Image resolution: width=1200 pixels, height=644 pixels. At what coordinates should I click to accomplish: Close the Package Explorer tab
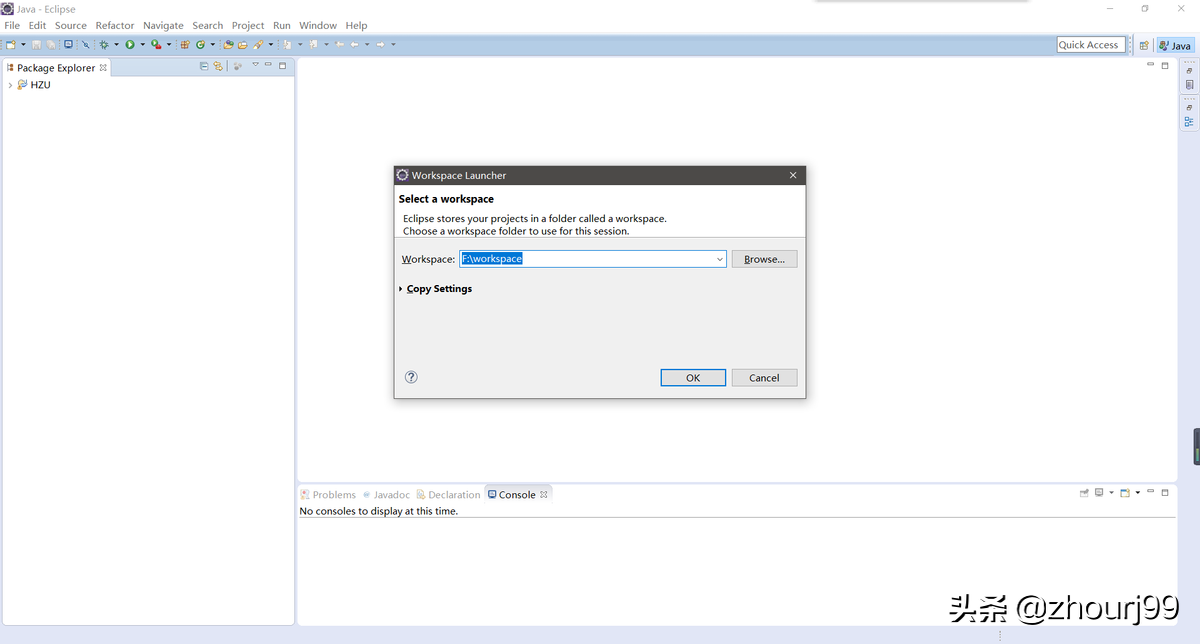tap(103, 68)
